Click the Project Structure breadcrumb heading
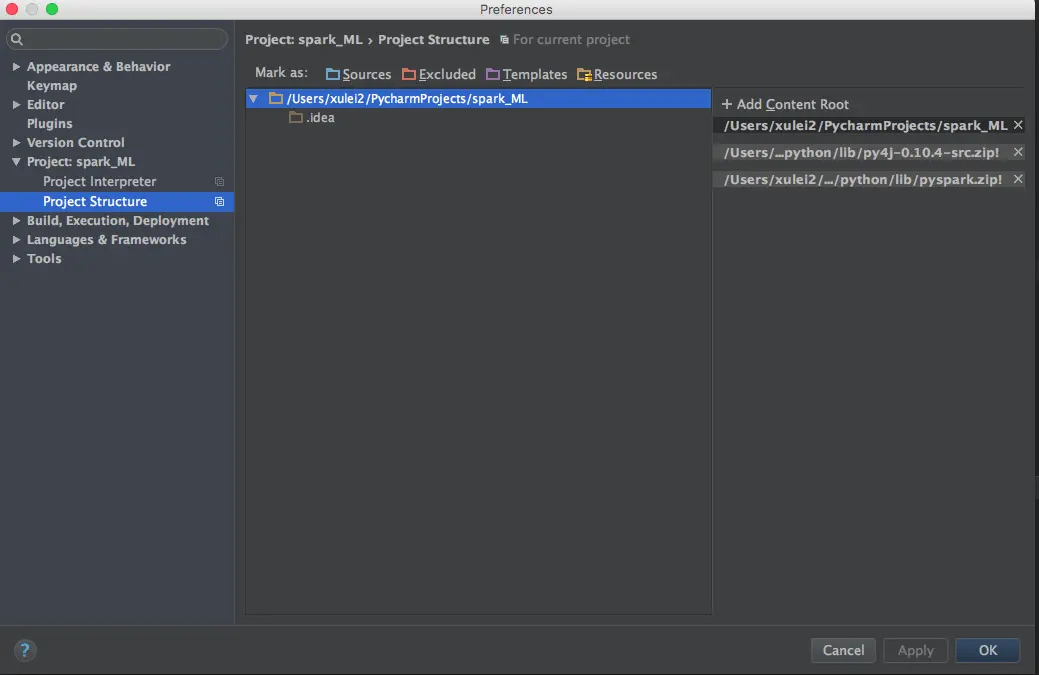This screenshot has width=1039, height=675. point(434,40)
